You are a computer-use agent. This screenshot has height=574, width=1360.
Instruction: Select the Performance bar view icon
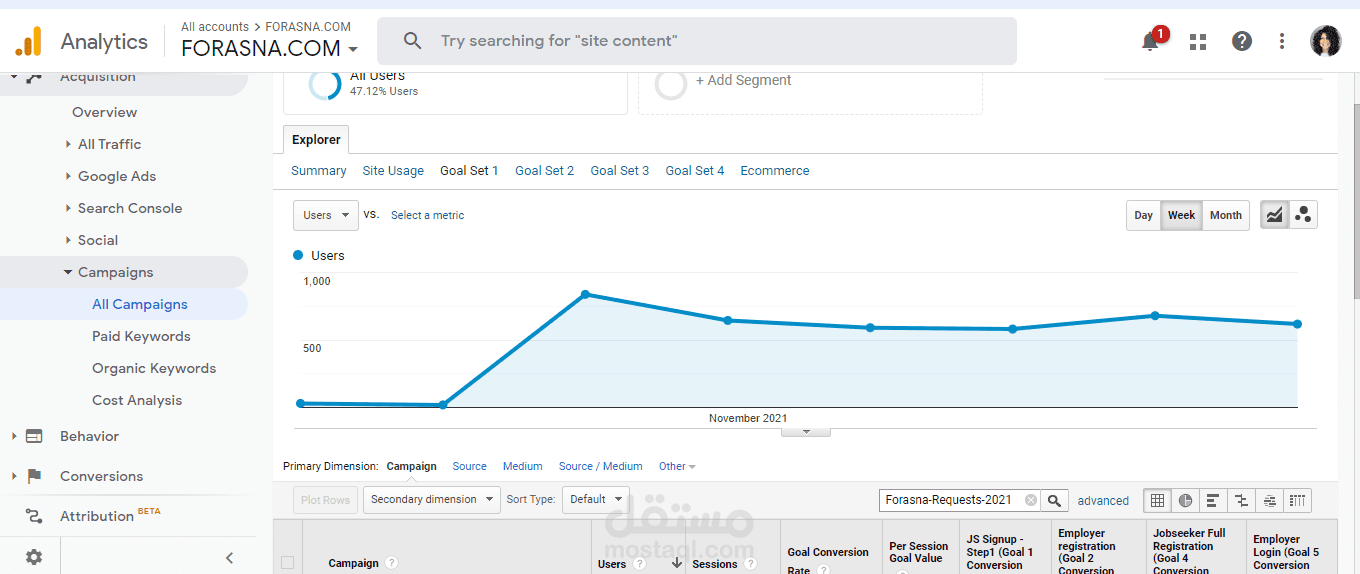click(1213, 500)
